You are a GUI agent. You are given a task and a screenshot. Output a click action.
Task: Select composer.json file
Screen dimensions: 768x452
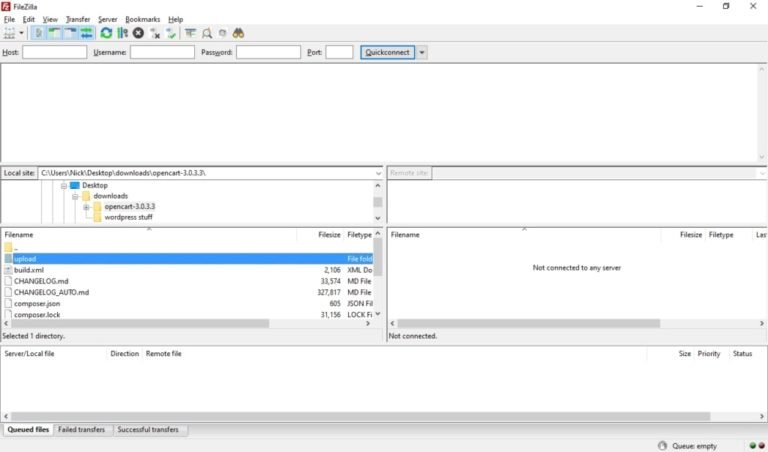coord(188,304)
